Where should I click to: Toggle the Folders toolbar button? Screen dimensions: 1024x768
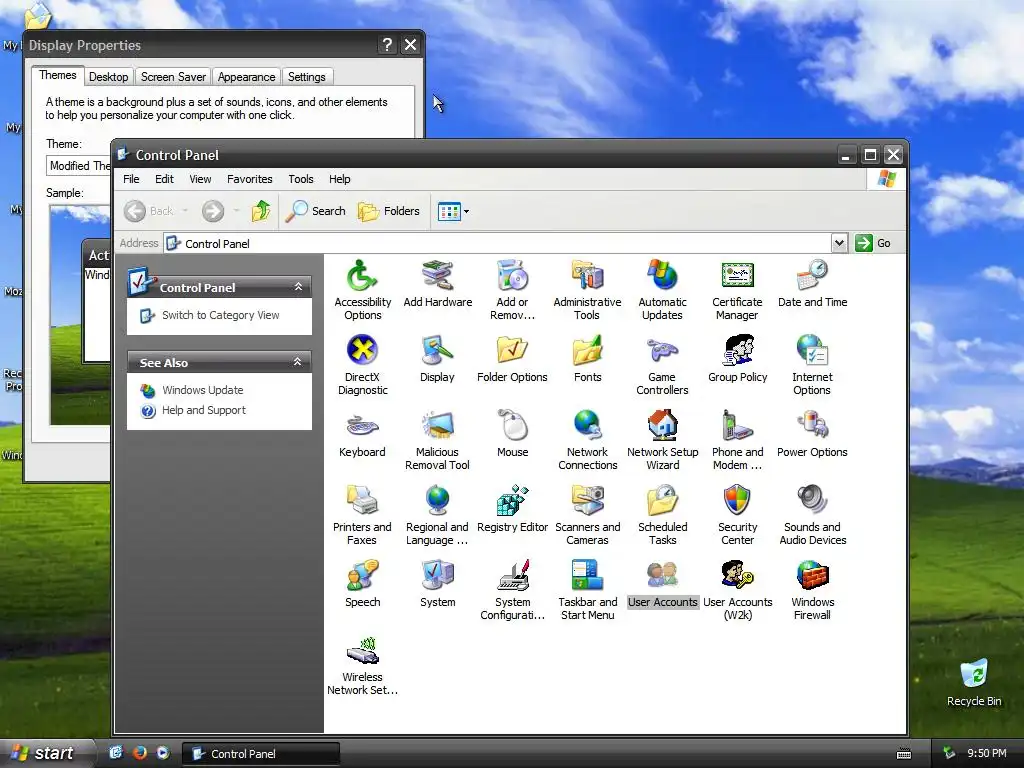point(389,211)
